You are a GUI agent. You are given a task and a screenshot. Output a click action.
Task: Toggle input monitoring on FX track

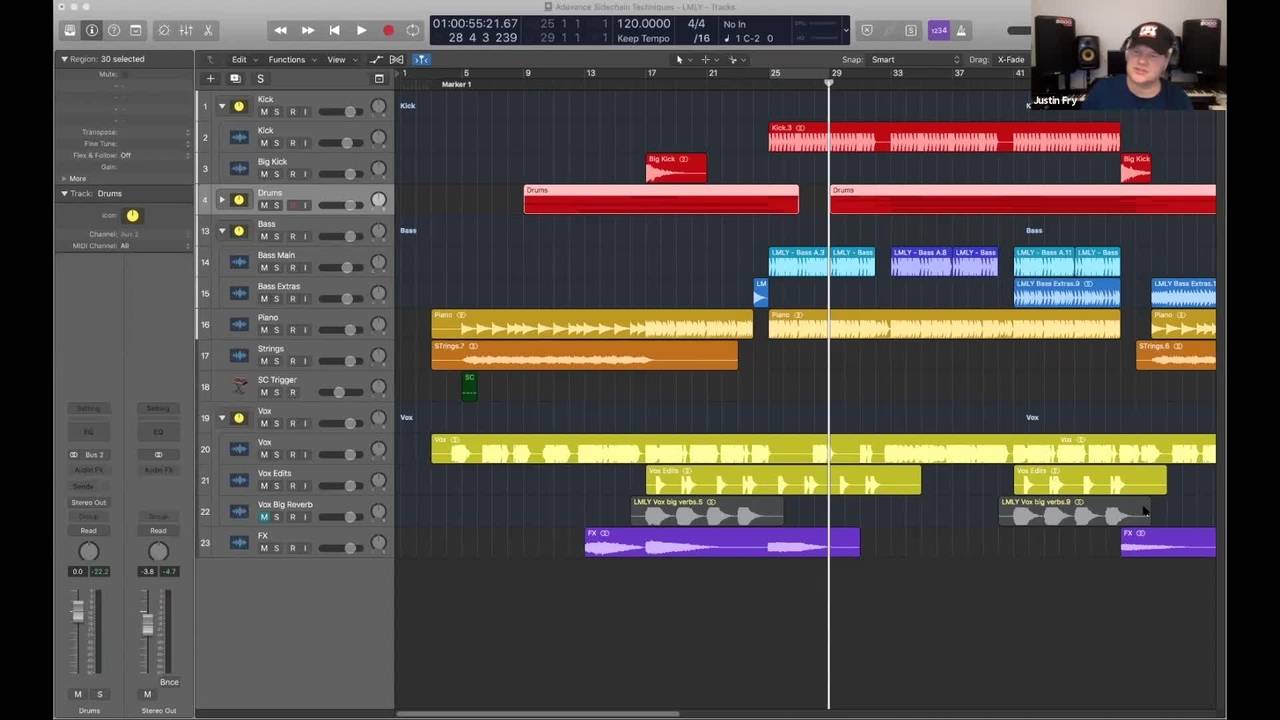pyautogui.click(x=305, y=548)
